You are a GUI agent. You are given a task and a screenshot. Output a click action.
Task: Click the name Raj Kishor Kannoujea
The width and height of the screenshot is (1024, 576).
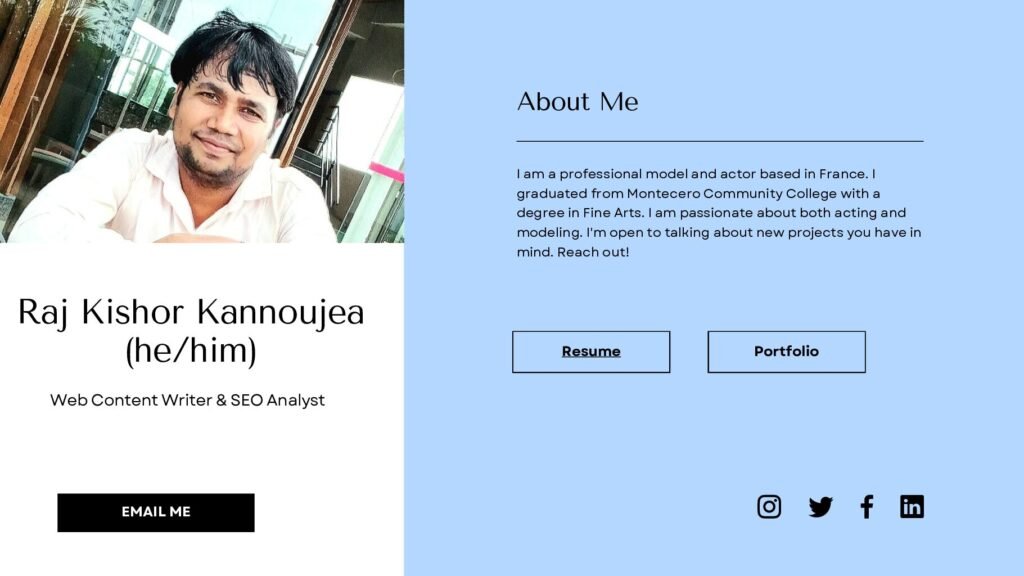click(191, 313)
